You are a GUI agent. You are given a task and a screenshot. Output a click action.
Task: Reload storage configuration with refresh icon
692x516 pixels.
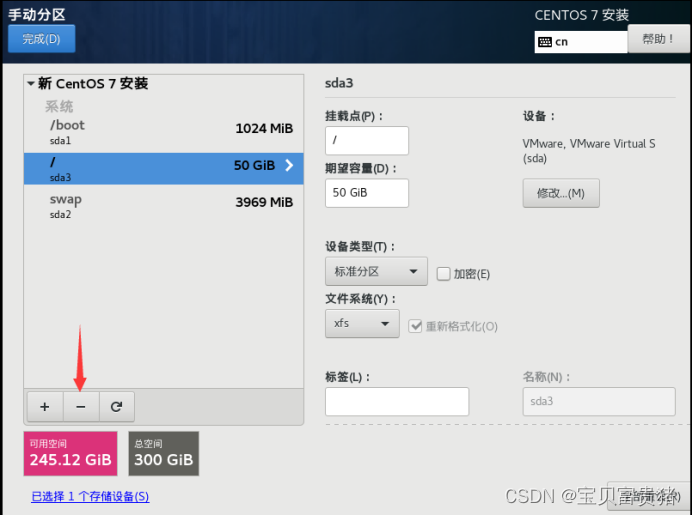(117, 407)
